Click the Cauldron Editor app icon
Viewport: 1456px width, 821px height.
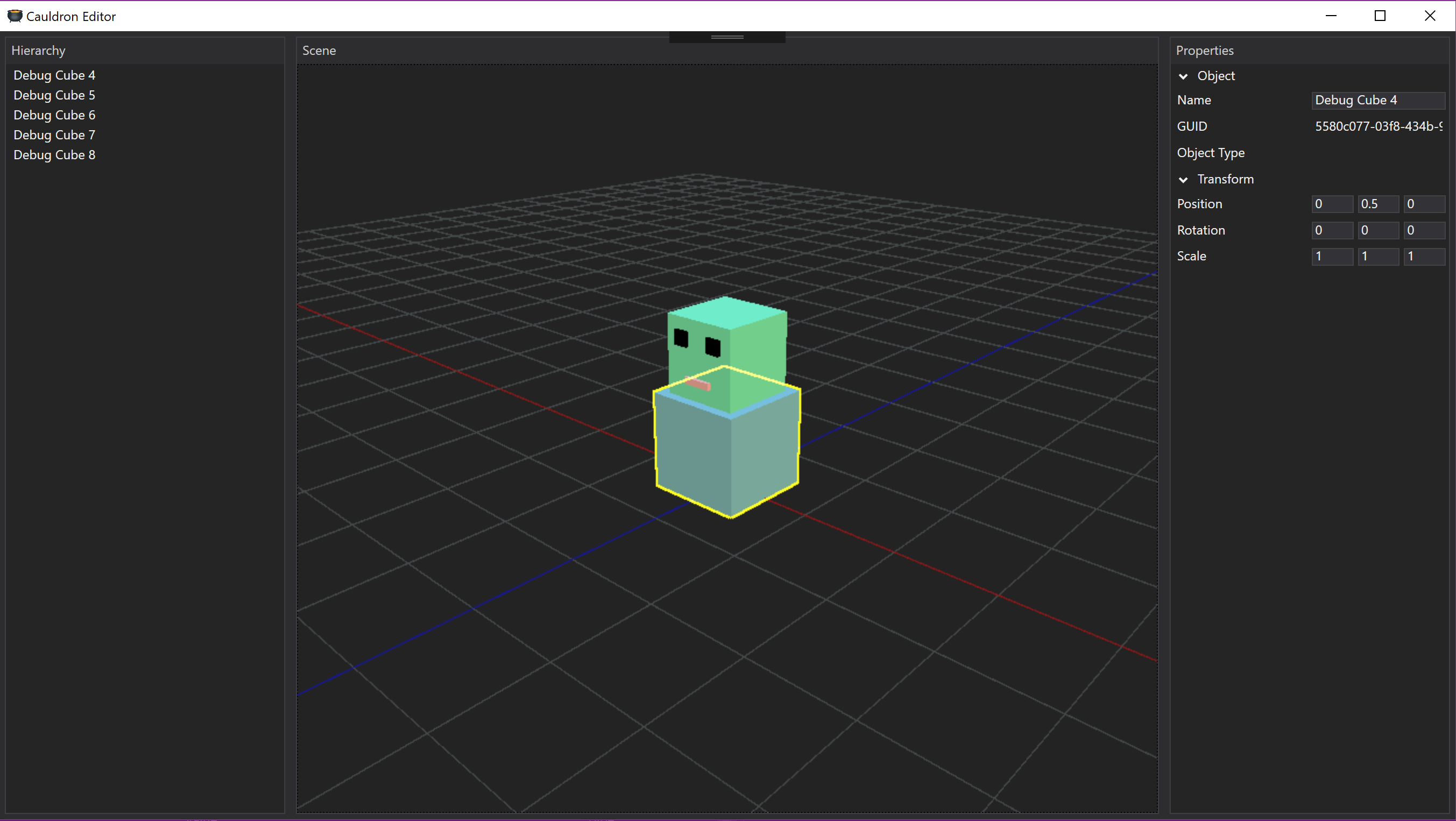coord(14,16)
